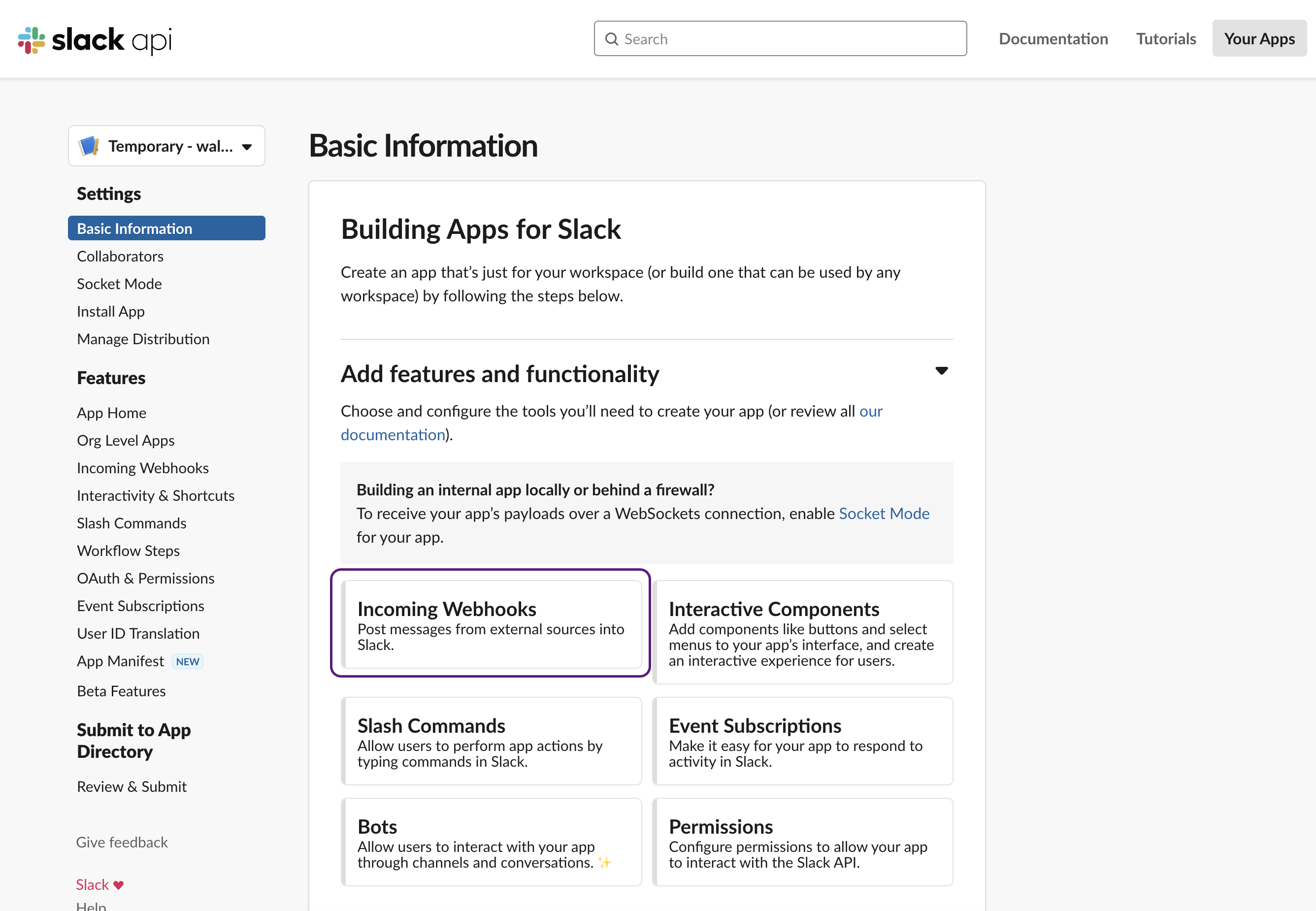The height and width of the screenshot is (911, 1316).
Task: Click the Socket Mode link in the notice
Action: (x=884, y=514)
